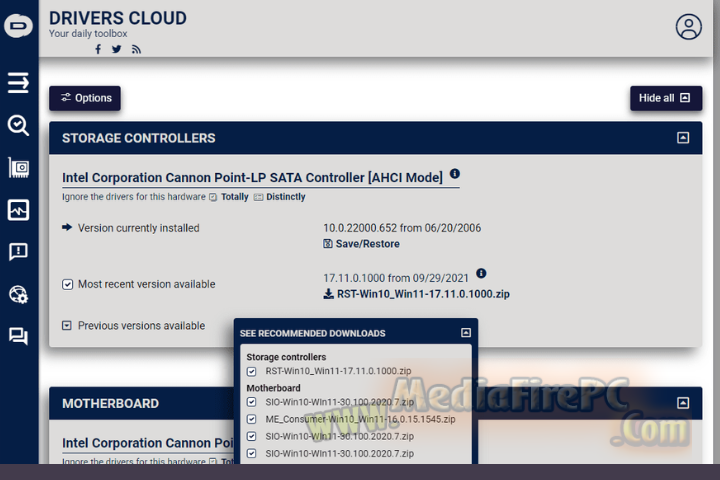Click 17.11.0.1000 from 09/29/2021 text

click(396, 278)
